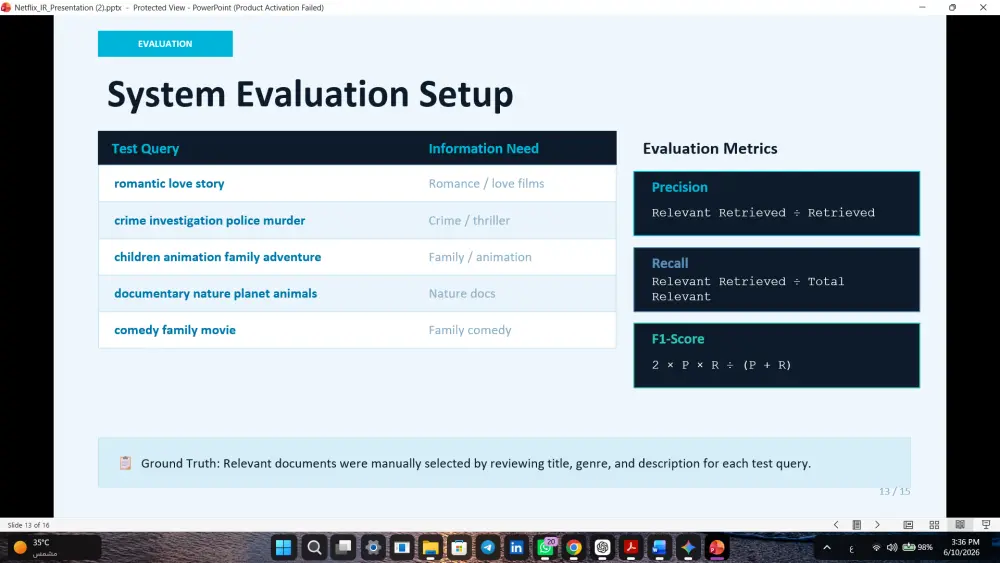This screenshot has height=563, width=1000.
Task: Open the blue window app next to Settings
Action: click(402, 548)
